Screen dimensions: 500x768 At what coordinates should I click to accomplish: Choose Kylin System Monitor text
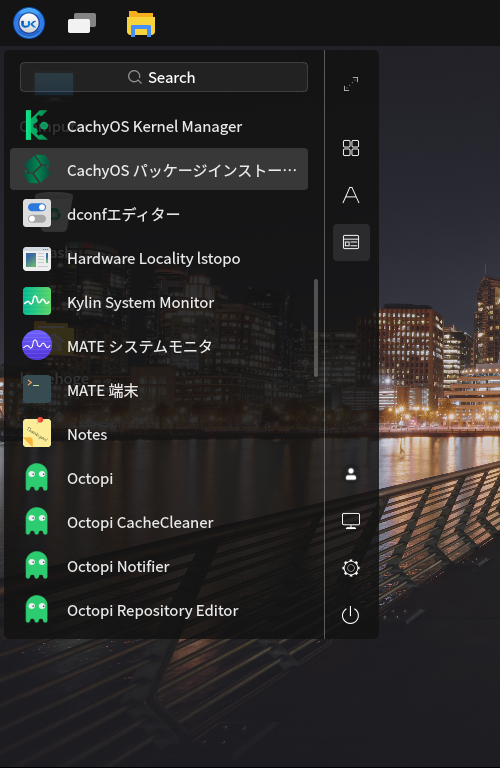tap(141, 303)
